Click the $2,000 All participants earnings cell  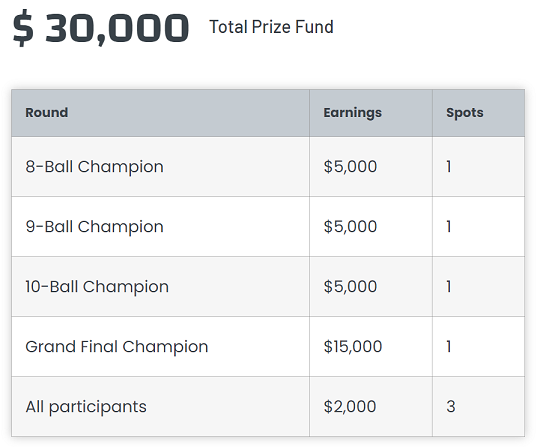(350, 407)
